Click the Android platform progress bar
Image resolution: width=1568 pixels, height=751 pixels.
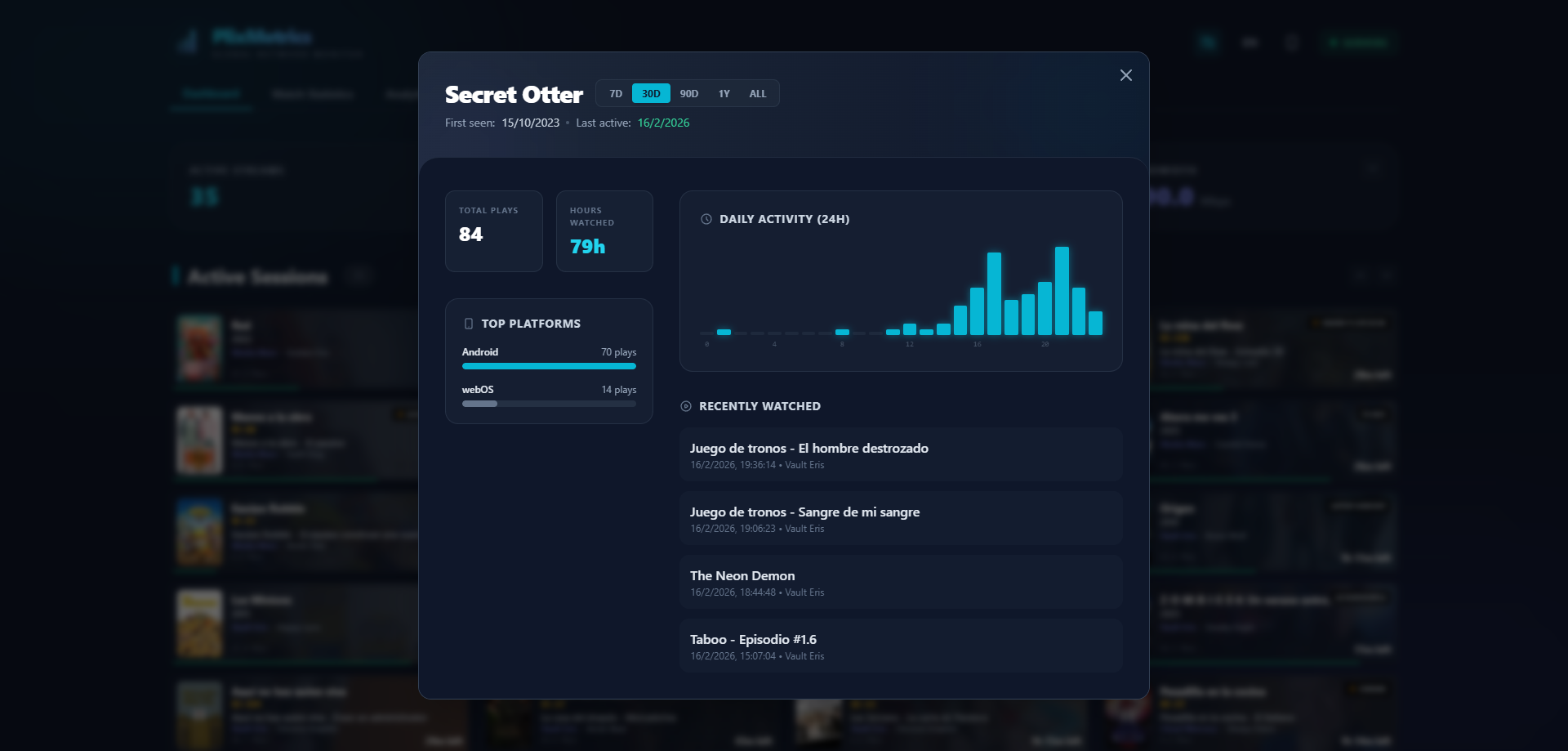point(549,366)
